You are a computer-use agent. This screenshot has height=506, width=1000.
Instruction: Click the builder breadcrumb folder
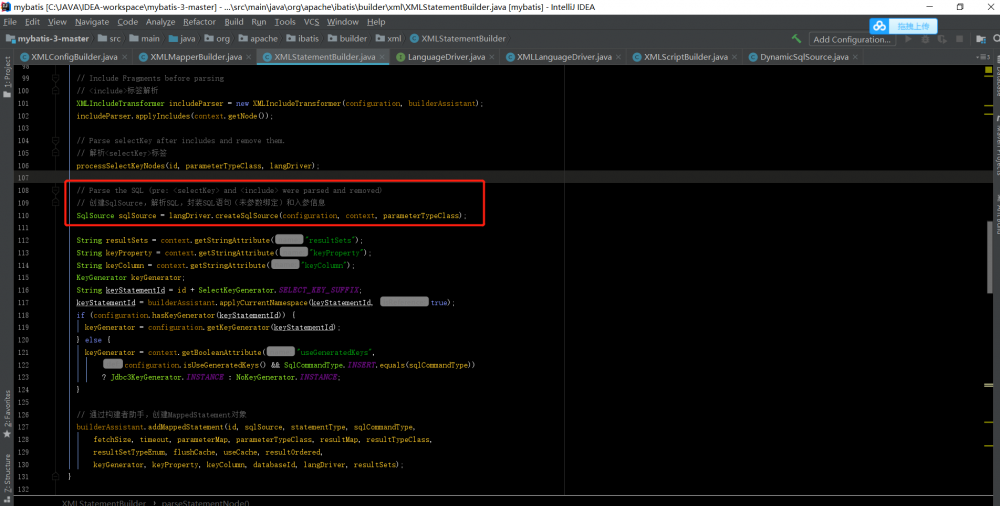coord(348,39)
